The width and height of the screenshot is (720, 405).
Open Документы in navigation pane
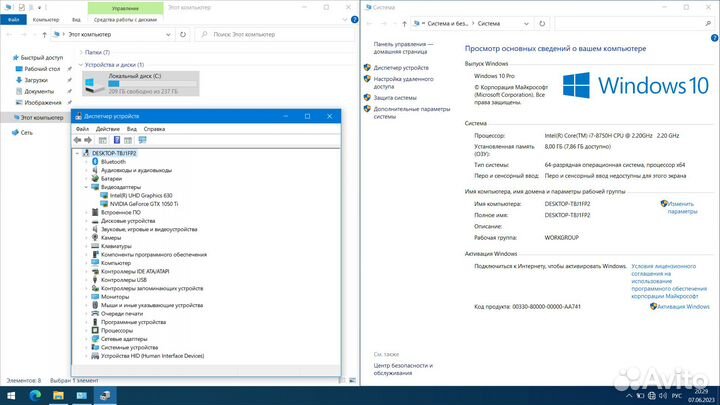[39, 91]
